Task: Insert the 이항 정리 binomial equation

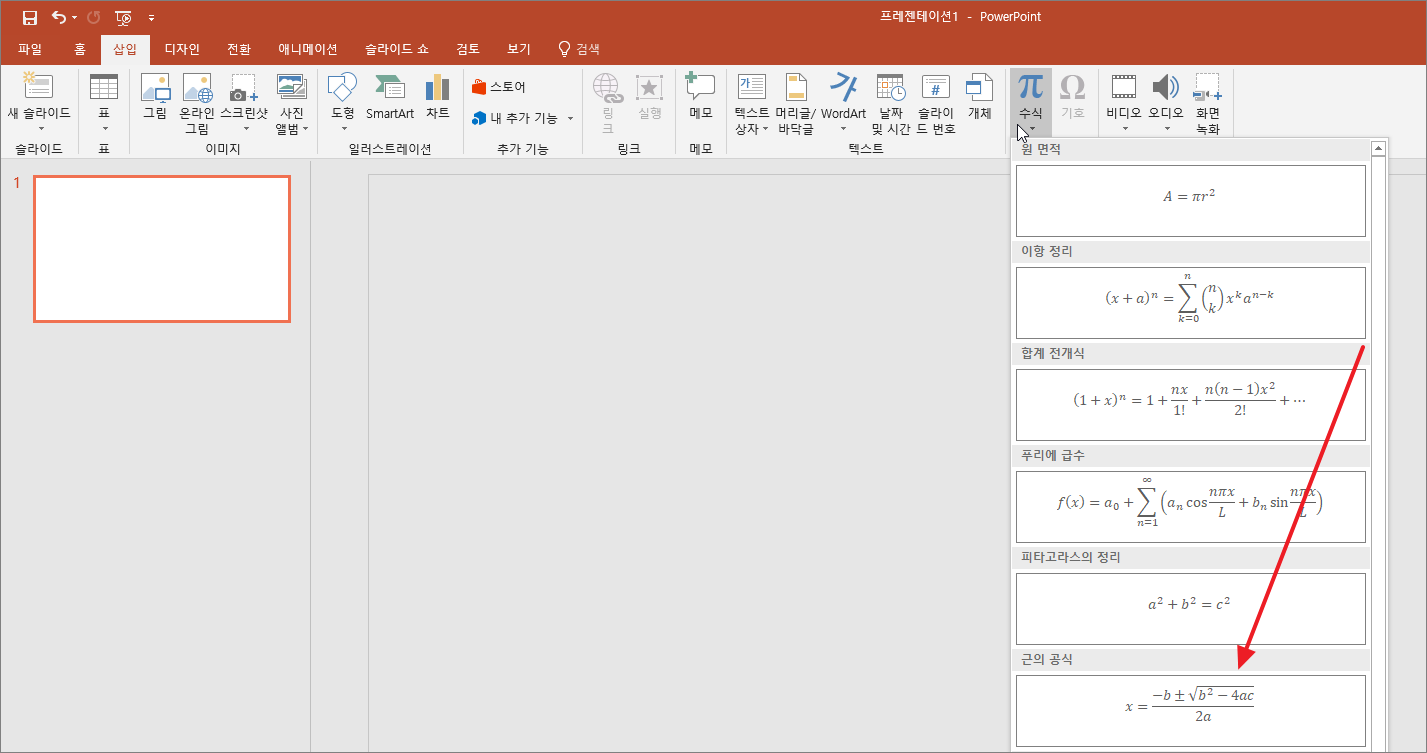Action: click(x=1190, y=302)
